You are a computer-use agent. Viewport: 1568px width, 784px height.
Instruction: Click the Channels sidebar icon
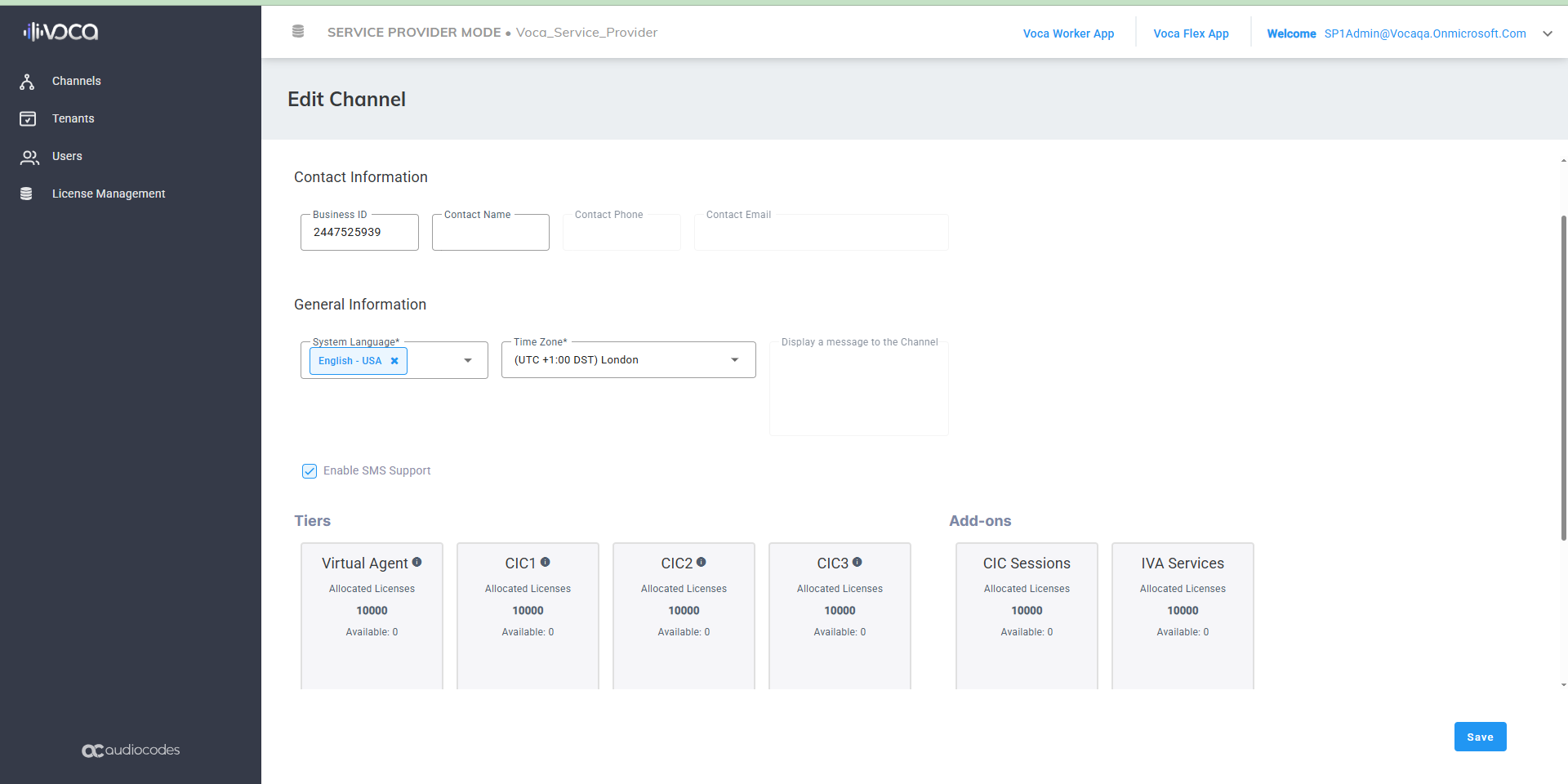coord(27,82)
